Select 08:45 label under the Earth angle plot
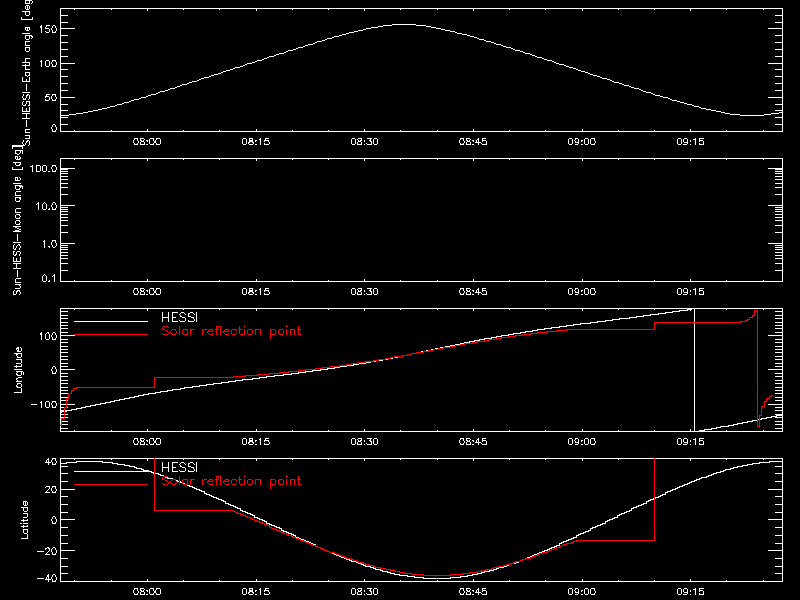Viewport: 800px width, 600px height. click(x=473, y=142)
